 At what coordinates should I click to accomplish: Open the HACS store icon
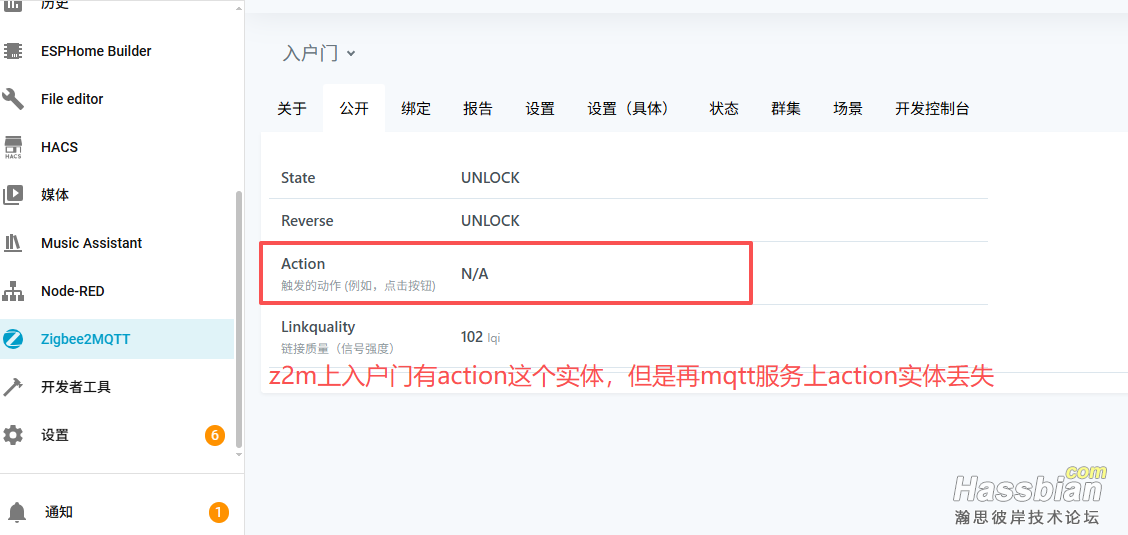tap(13, 147)
